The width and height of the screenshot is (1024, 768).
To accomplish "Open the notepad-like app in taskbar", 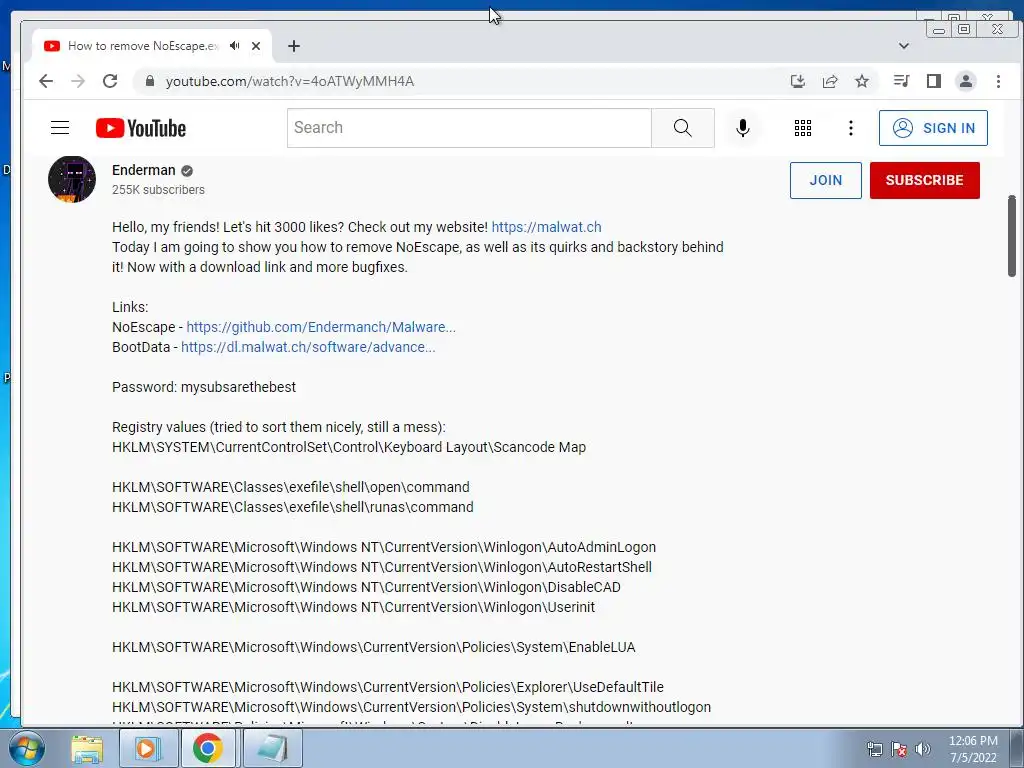I will click(273, 748).
